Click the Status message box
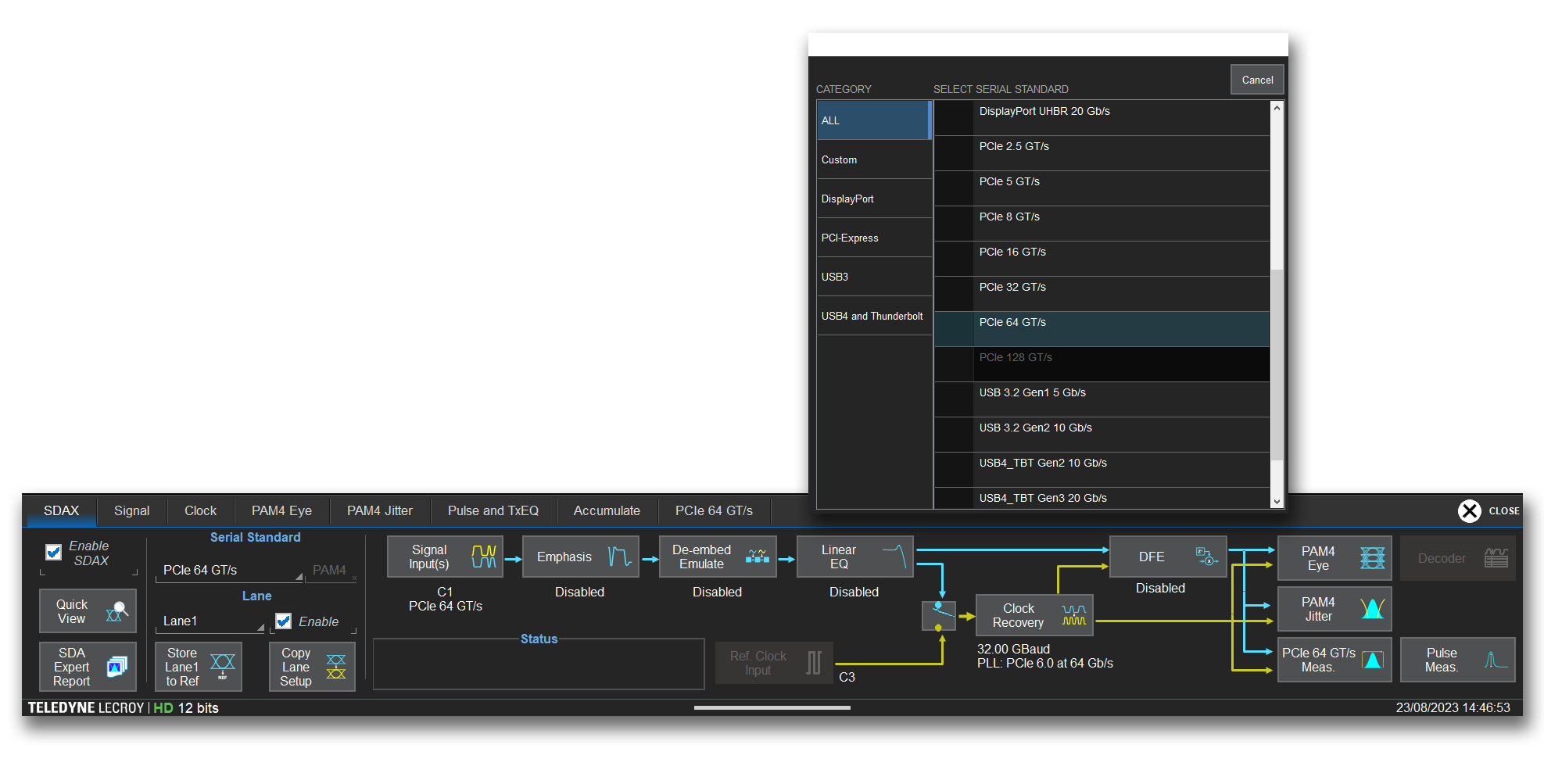Viewport: 1544px width, 784px height. pos(539,664)
